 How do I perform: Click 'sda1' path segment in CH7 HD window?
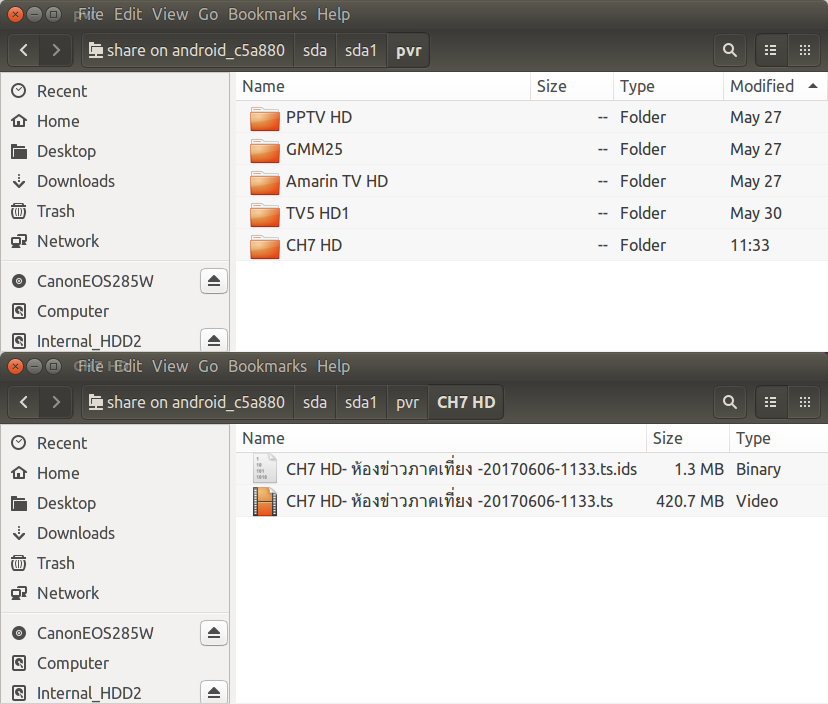(361, 402)
